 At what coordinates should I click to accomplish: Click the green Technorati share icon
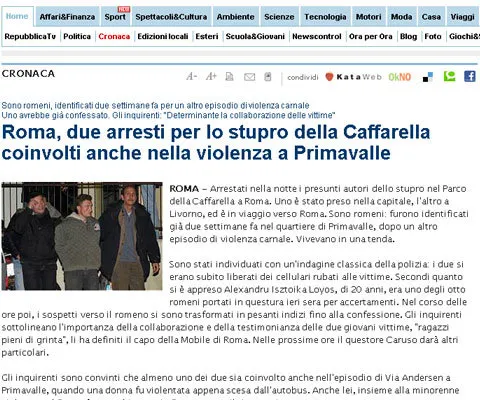[449, 76]
